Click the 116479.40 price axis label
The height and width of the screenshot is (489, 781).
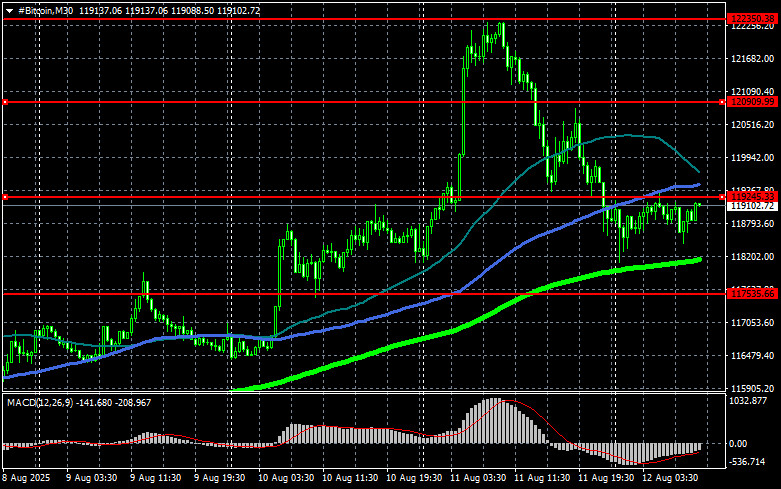pos(753,356)
